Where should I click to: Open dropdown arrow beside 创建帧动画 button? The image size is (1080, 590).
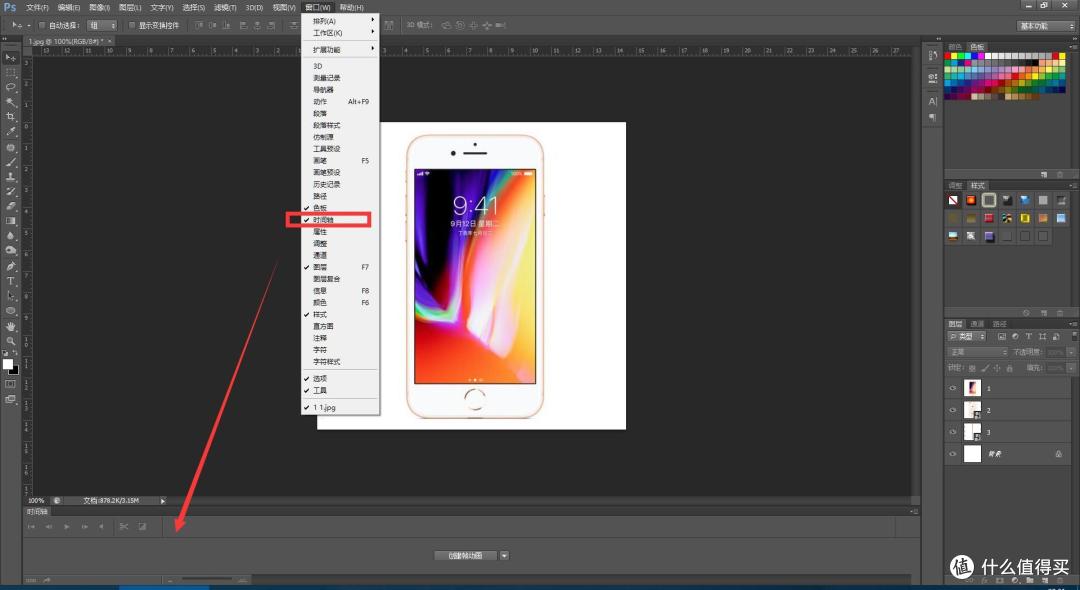tap(504, 556)
